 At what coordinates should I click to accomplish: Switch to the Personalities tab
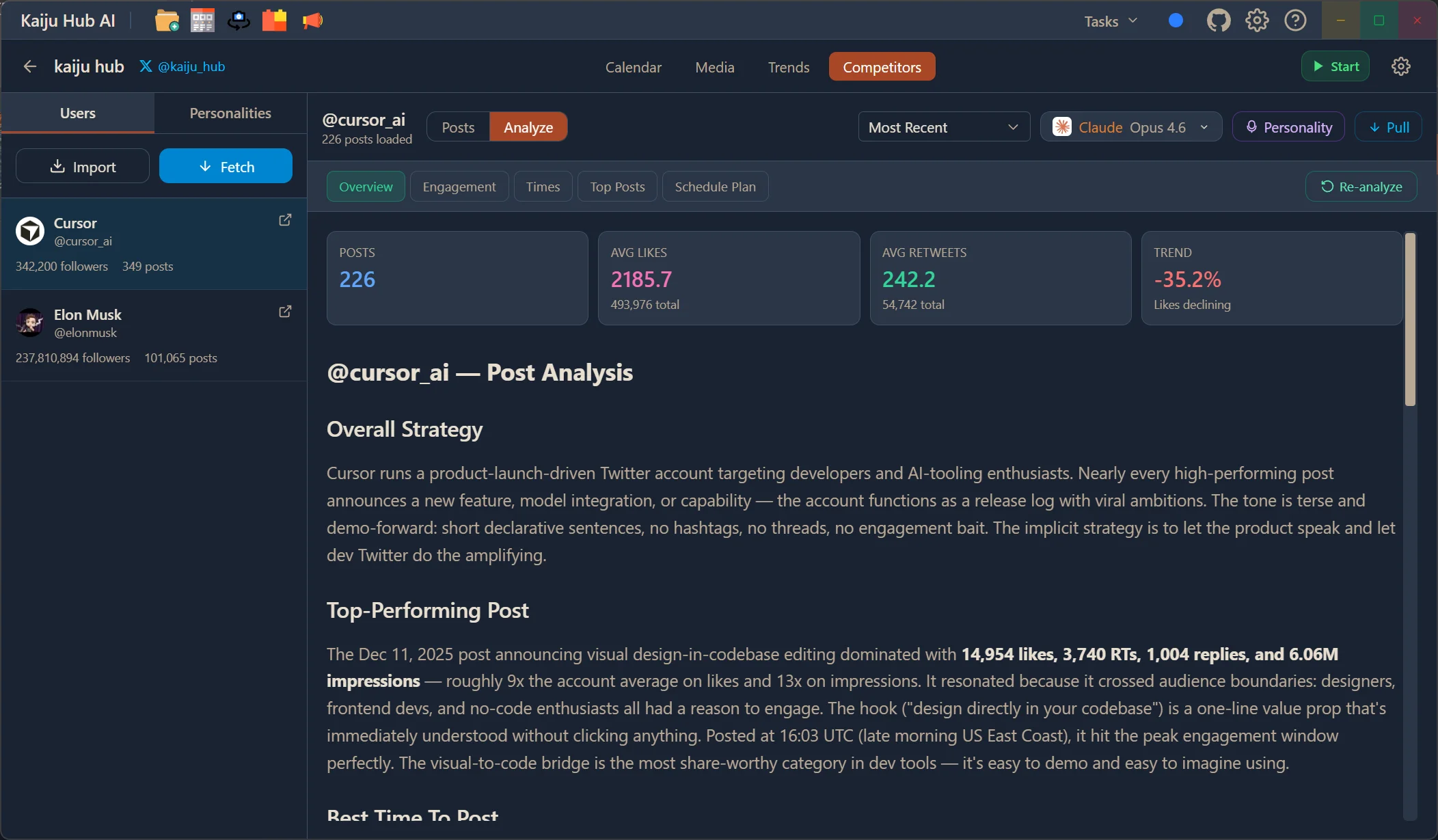click(230, 113)
